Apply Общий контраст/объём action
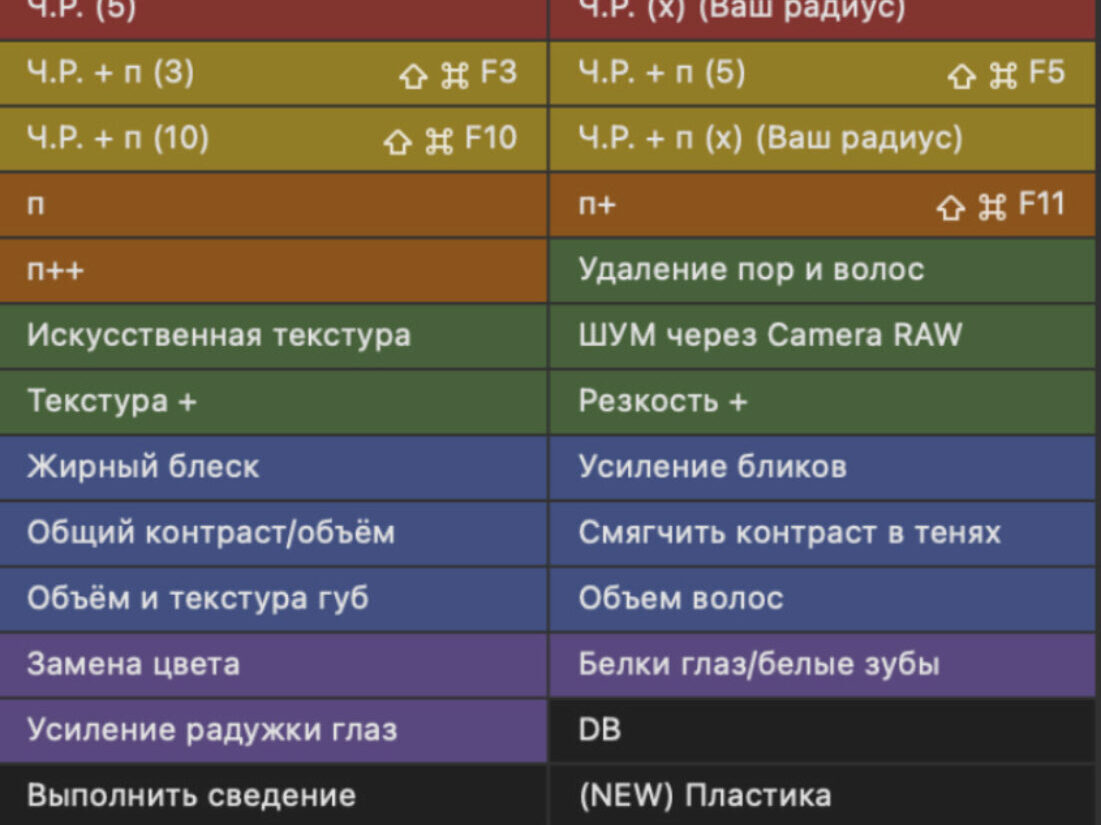 click(272, 533)
